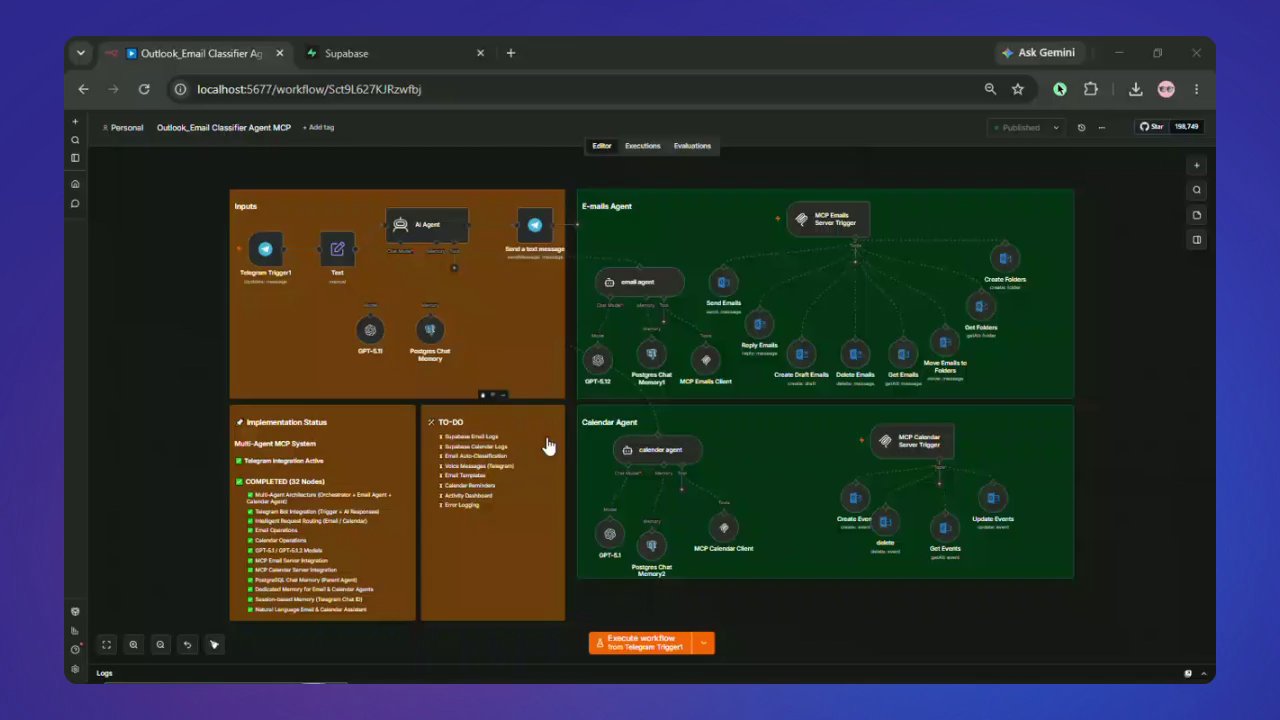Select the Move Emails to Folders node
Viewport: 1280px width, 720px height.
[x=944, y=341]
